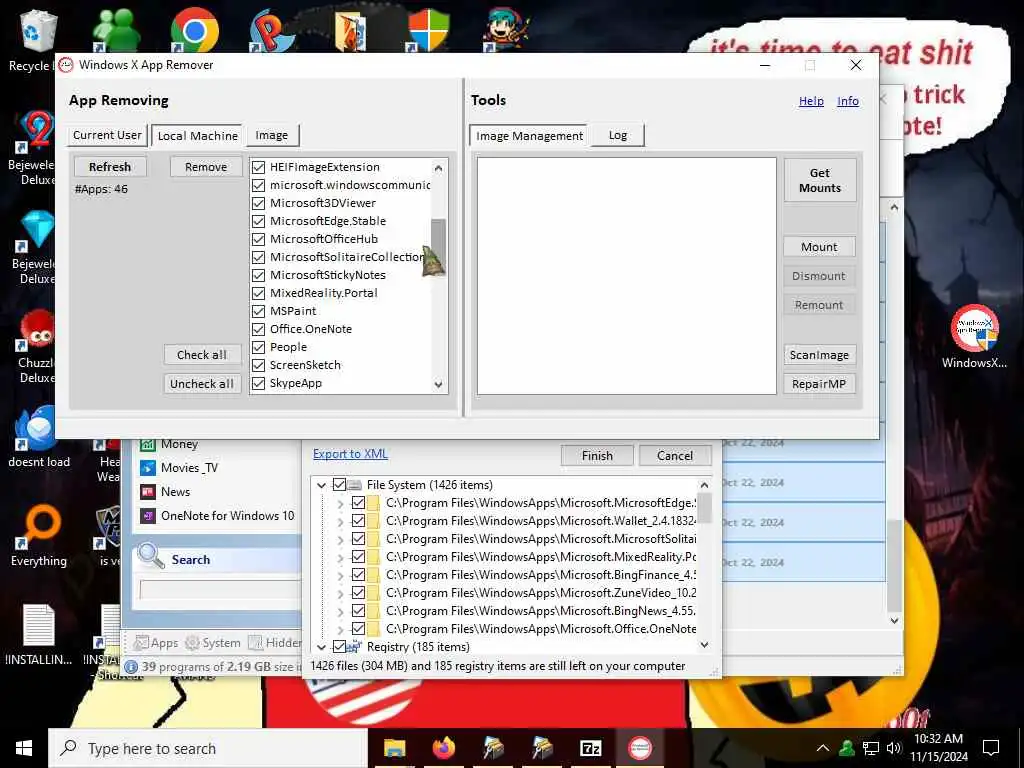Image resolution: width=1024 pixels, height=768 pixels.
Task: Select Movies _TV in uninstaller list
Action: coord(189,468)
